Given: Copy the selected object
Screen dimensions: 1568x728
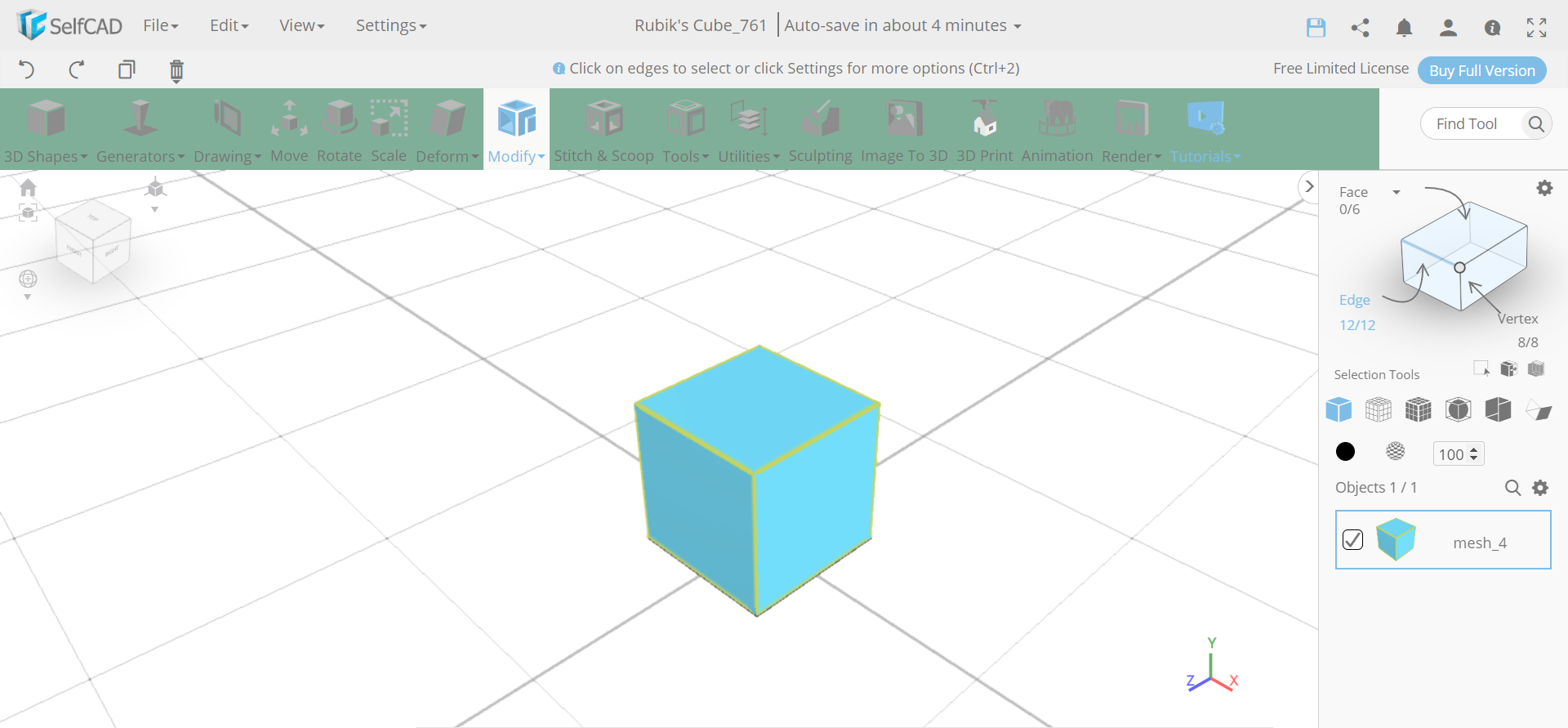Looking at the screenshot, I should [x=127, y=69].
